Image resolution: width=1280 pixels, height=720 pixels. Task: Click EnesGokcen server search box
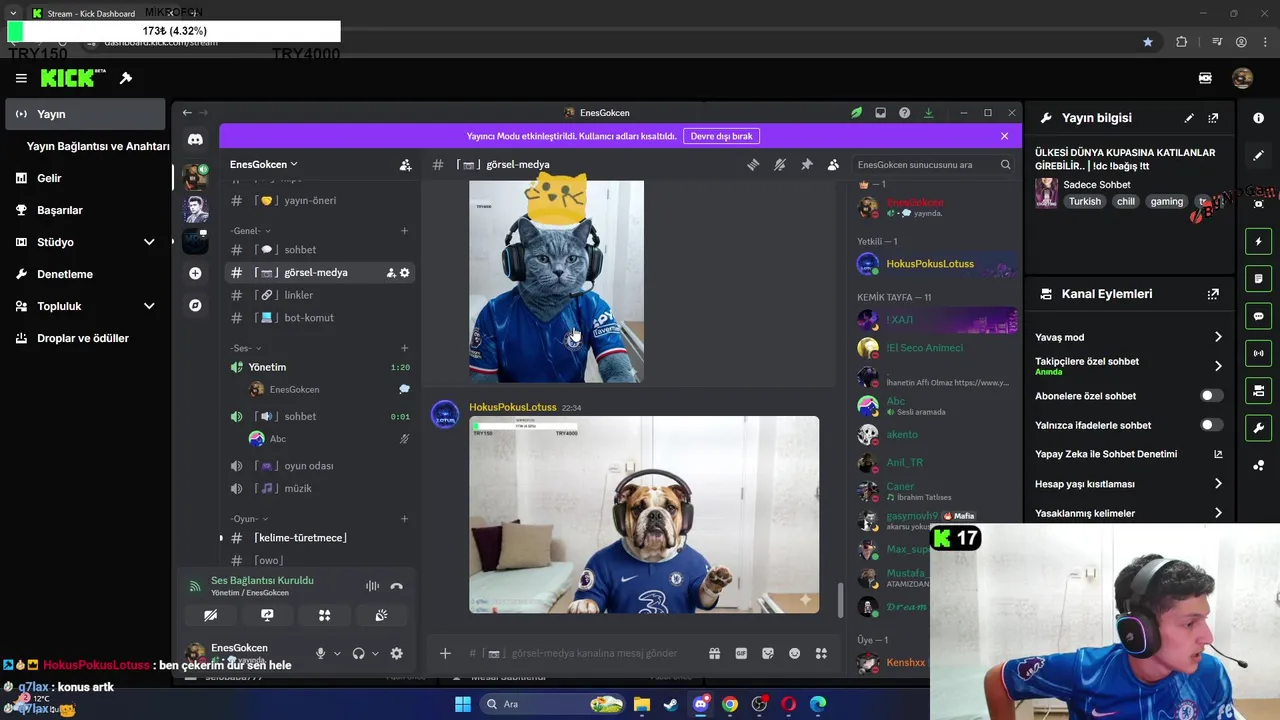[933, 165]
